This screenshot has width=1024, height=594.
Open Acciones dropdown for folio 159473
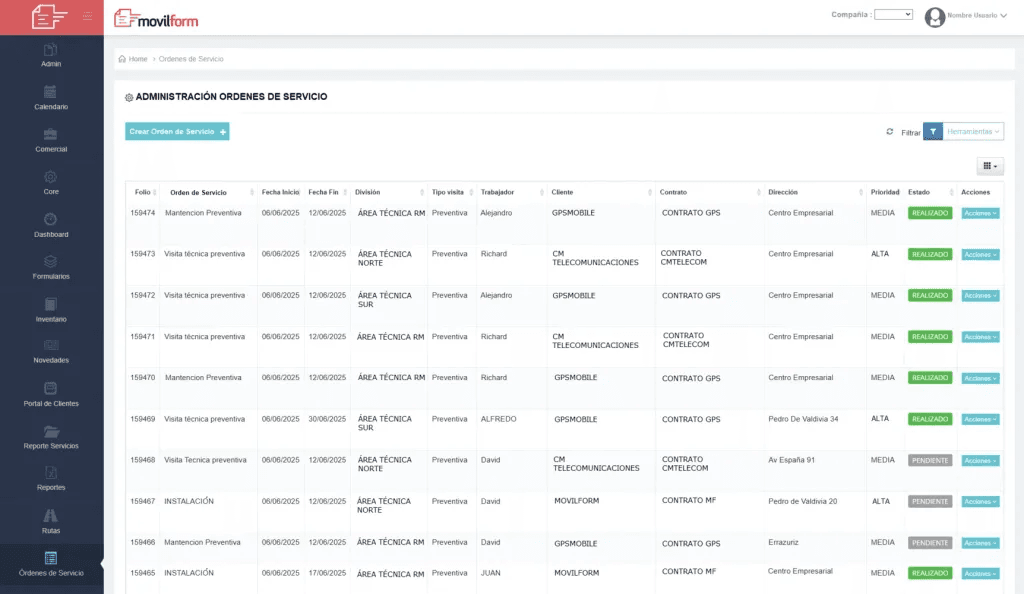tap(980, 255)
